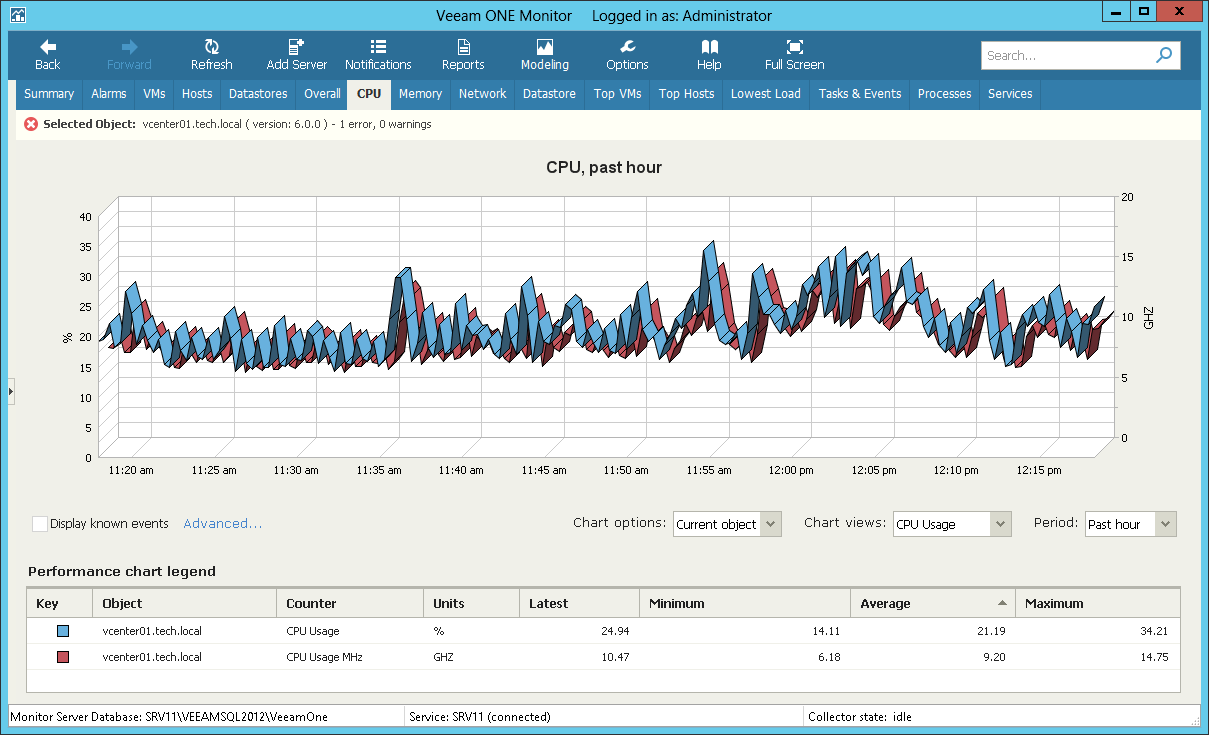This screenshot has height=735, width=1209.
Task: Sort legend by Counter column header
Action: [x=350, y=603]
